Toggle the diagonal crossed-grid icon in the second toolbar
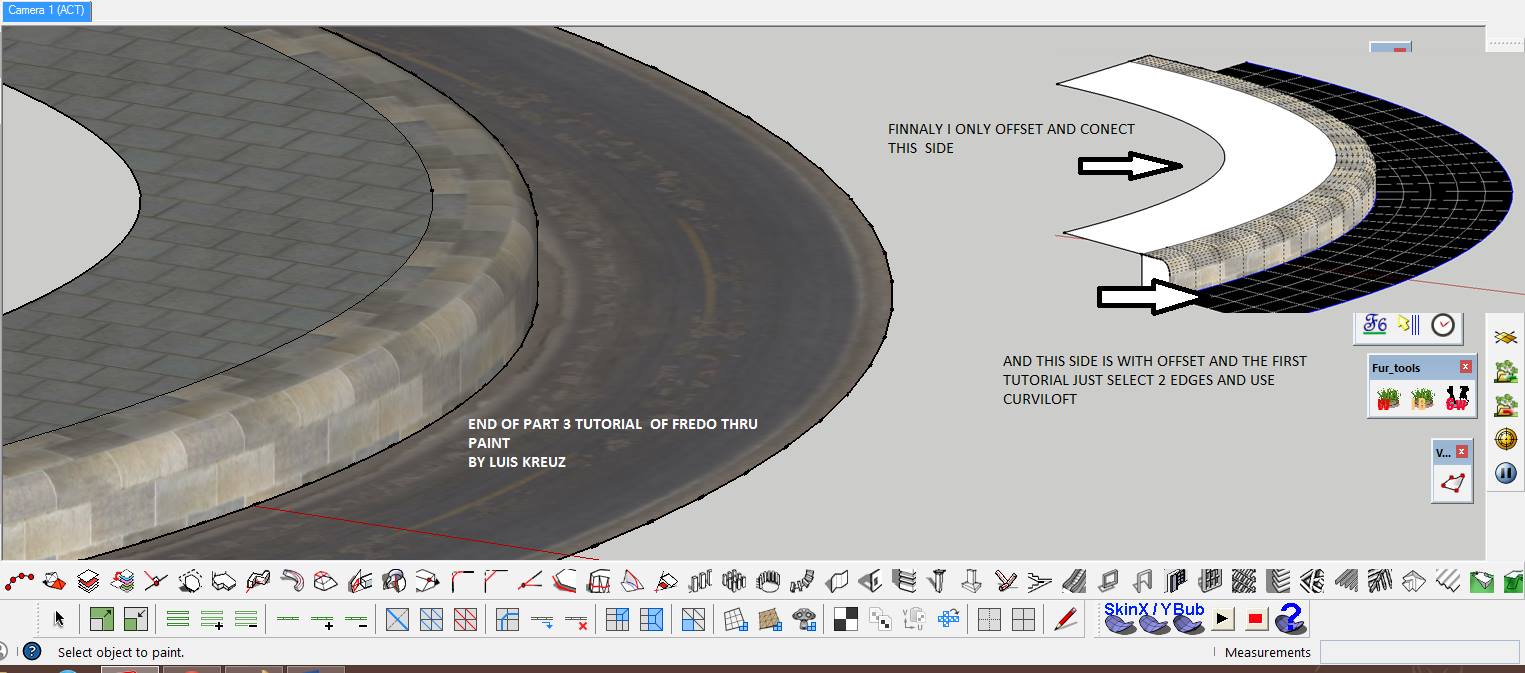Image resolution: width=1525 pixels, height=673 pixels. tap(395, 618)
